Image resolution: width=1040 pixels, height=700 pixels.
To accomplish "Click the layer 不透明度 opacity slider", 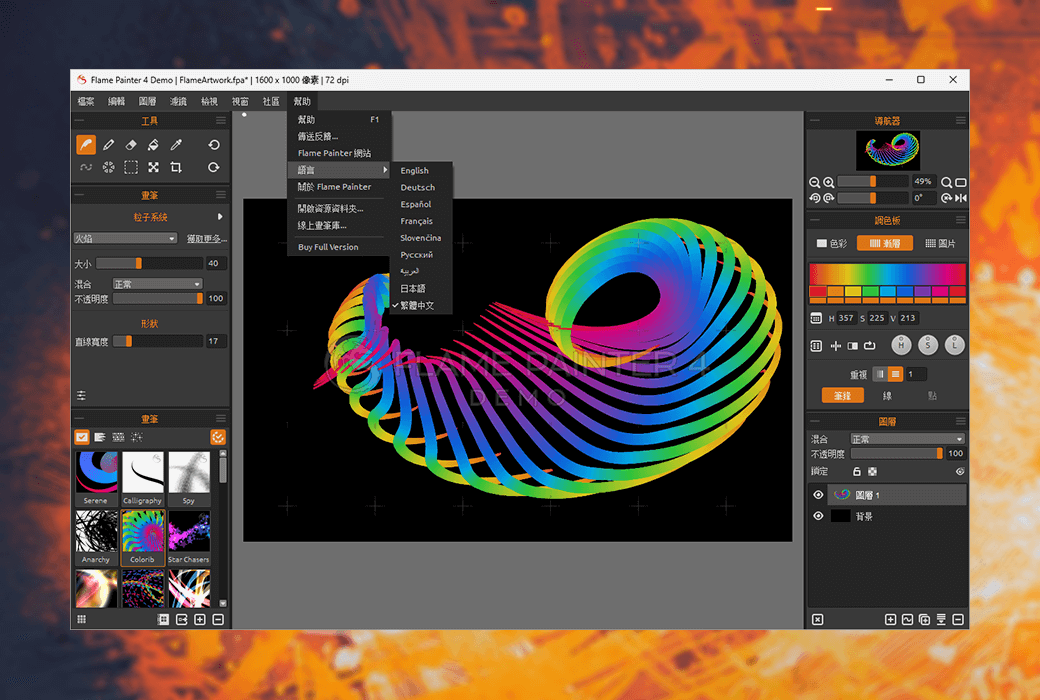I will (897, 454).
